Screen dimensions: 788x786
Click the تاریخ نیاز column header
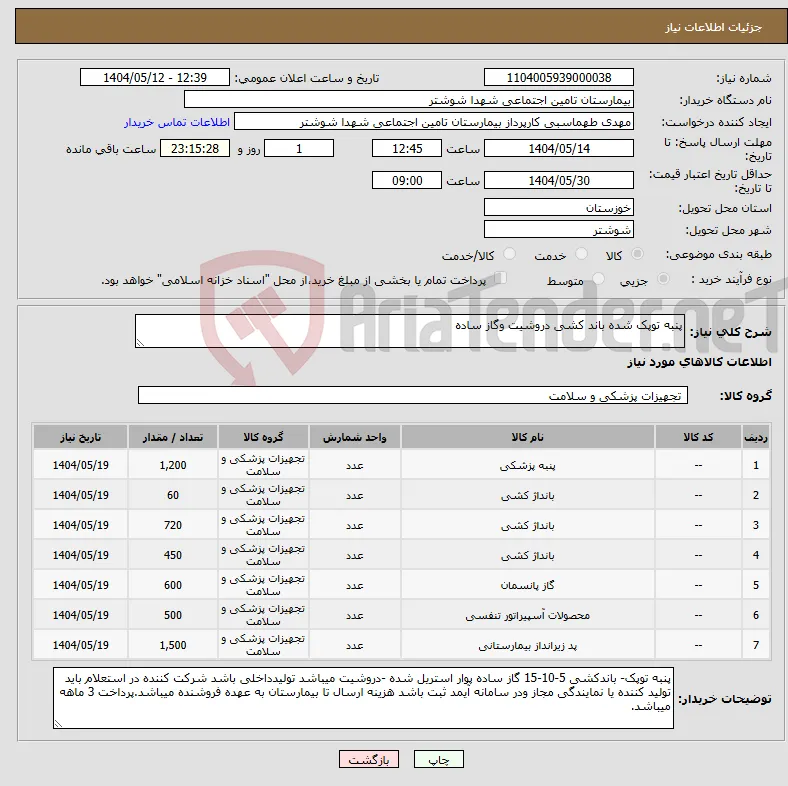[80, 437]
